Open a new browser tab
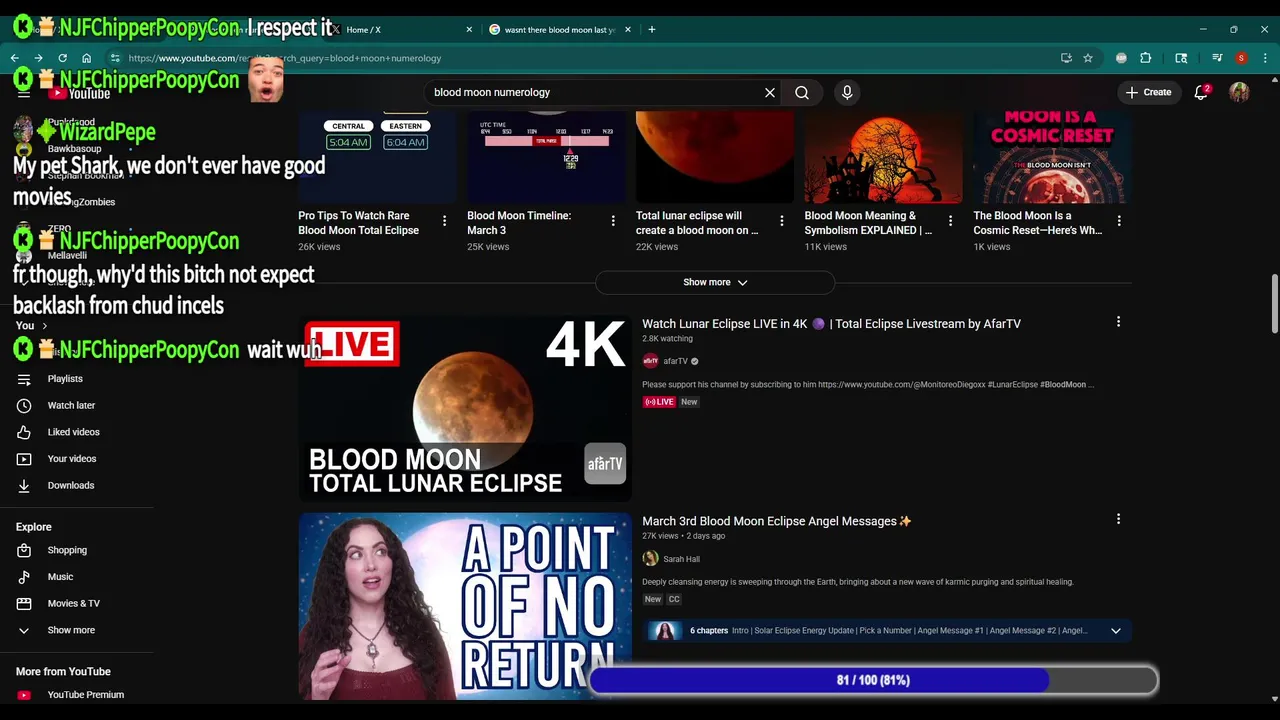The height and width of the screenshot is (720, 1280). (x=651, y=30)
